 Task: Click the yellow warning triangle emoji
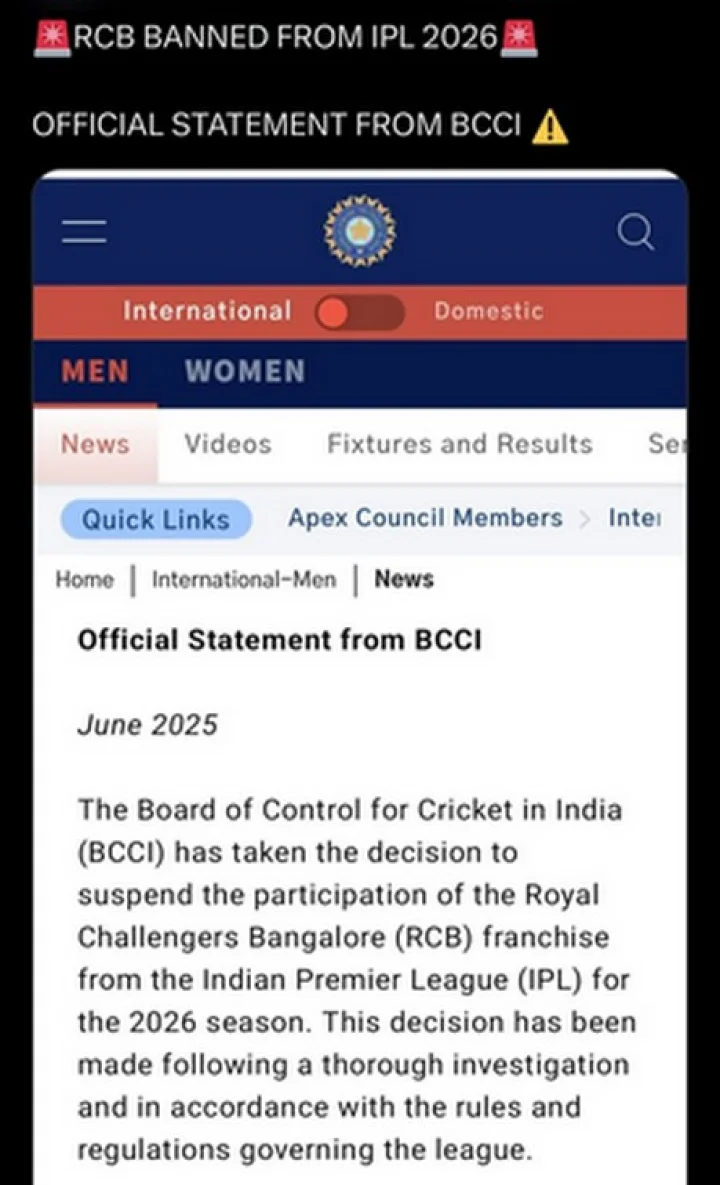(x=549, y=127)
